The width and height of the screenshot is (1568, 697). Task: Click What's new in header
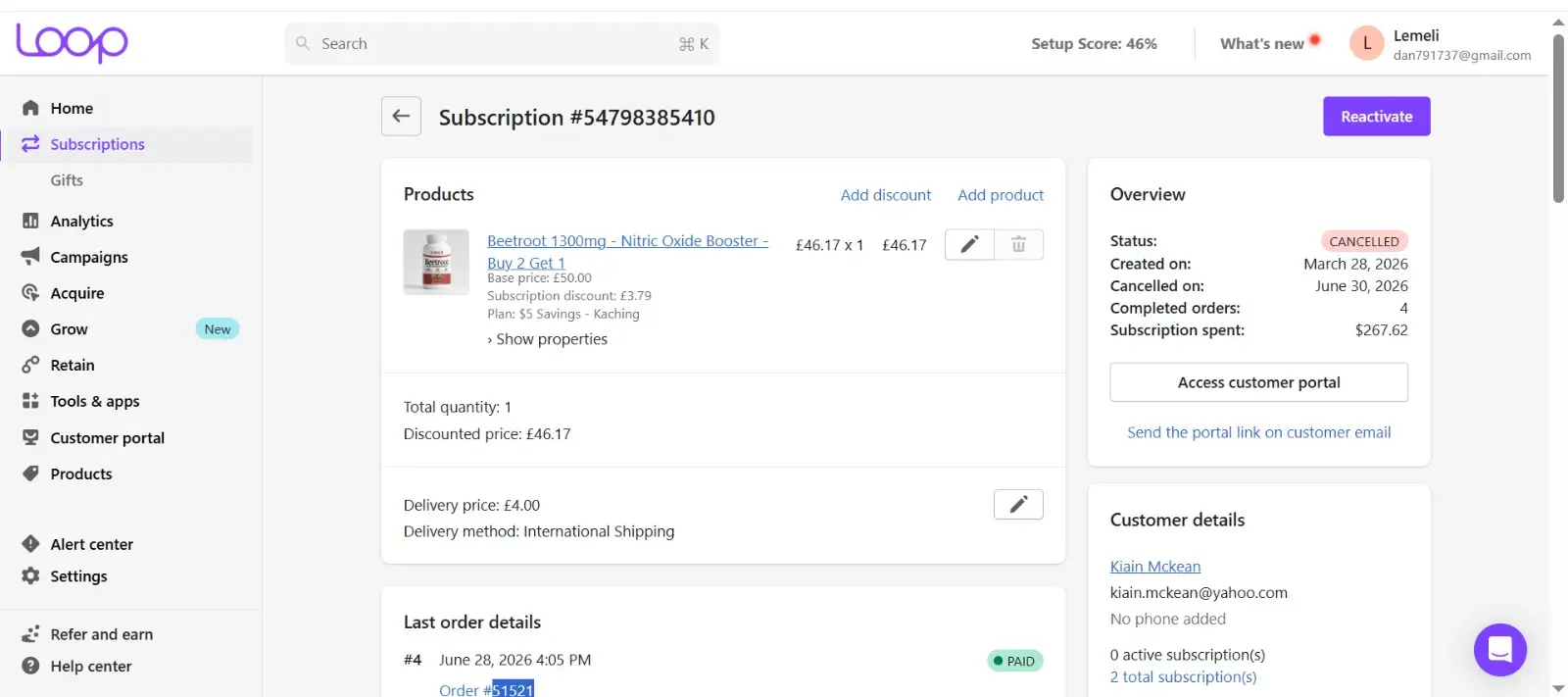pos(1262,43)
